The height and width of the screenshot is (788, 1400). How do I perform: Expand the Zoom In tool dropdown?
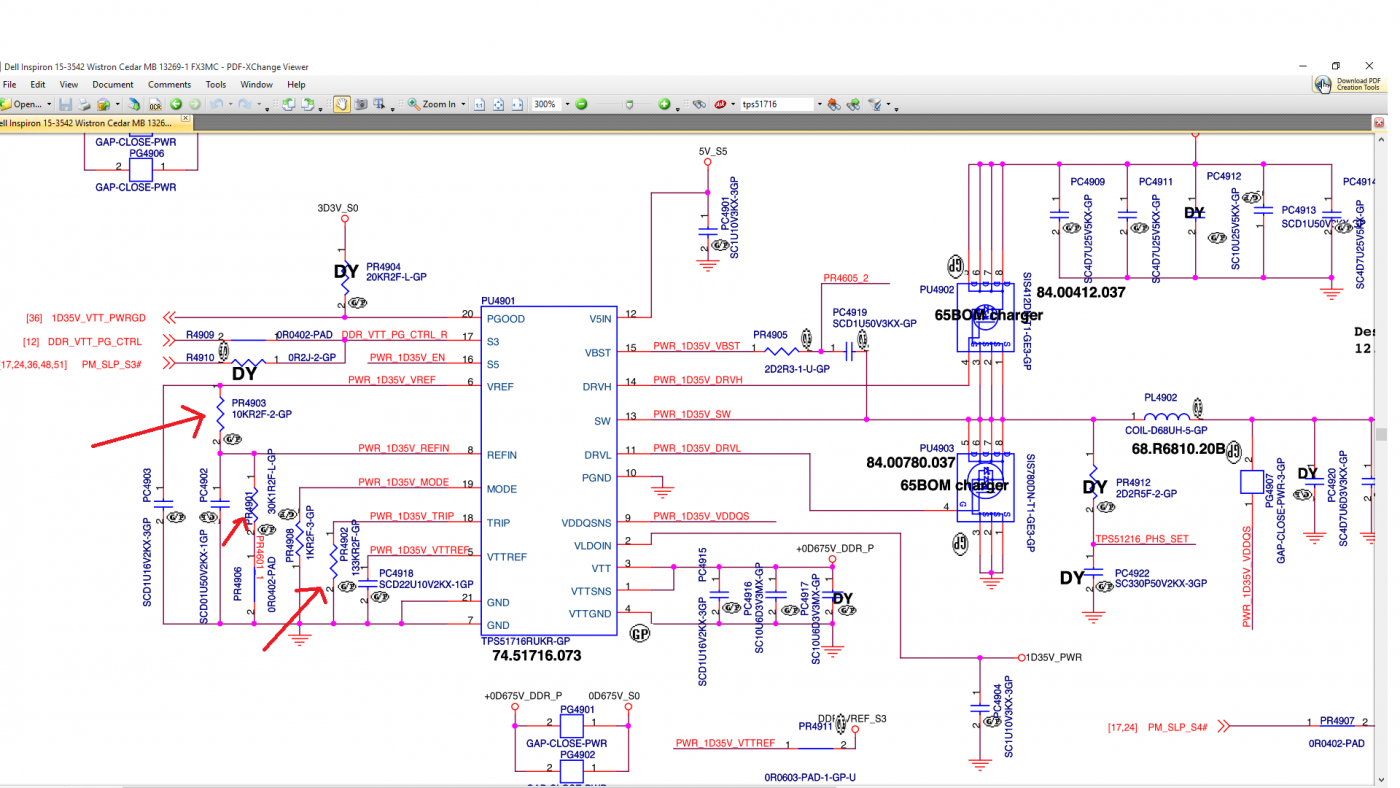coord(464,104)
